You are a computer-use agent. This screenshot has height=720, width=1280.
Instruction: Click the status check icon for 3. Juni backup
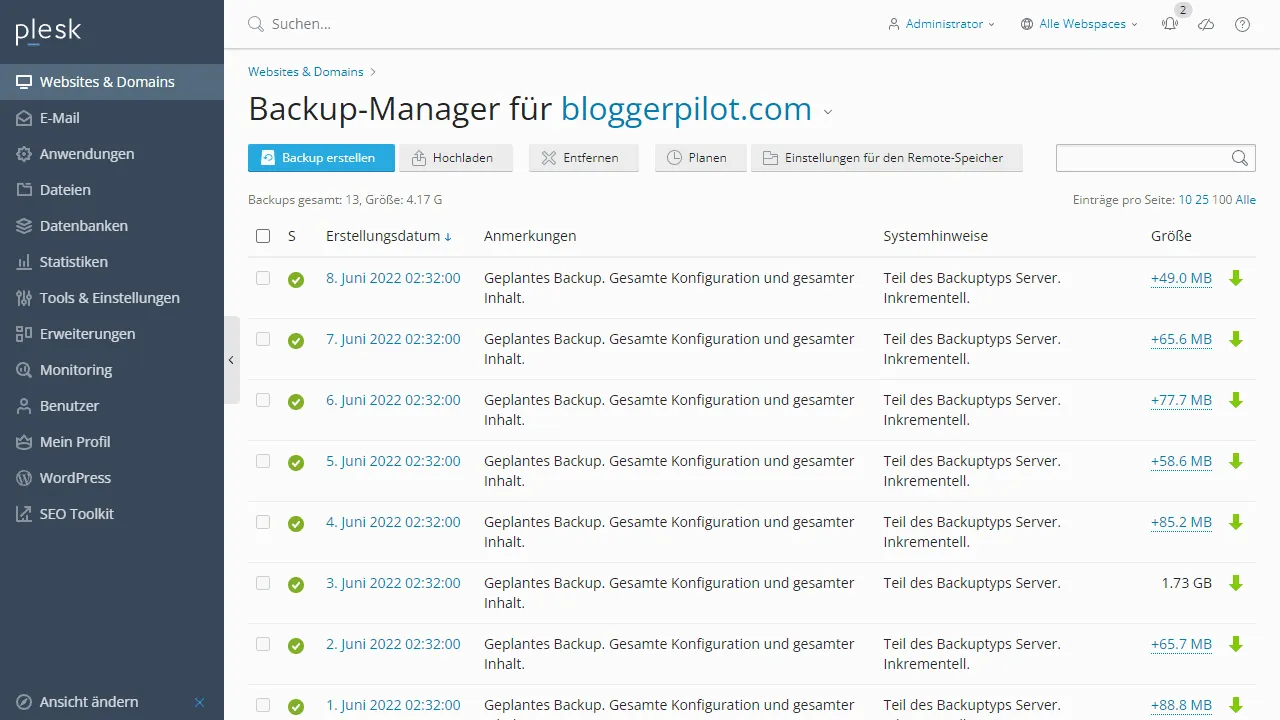coord(296,585)
